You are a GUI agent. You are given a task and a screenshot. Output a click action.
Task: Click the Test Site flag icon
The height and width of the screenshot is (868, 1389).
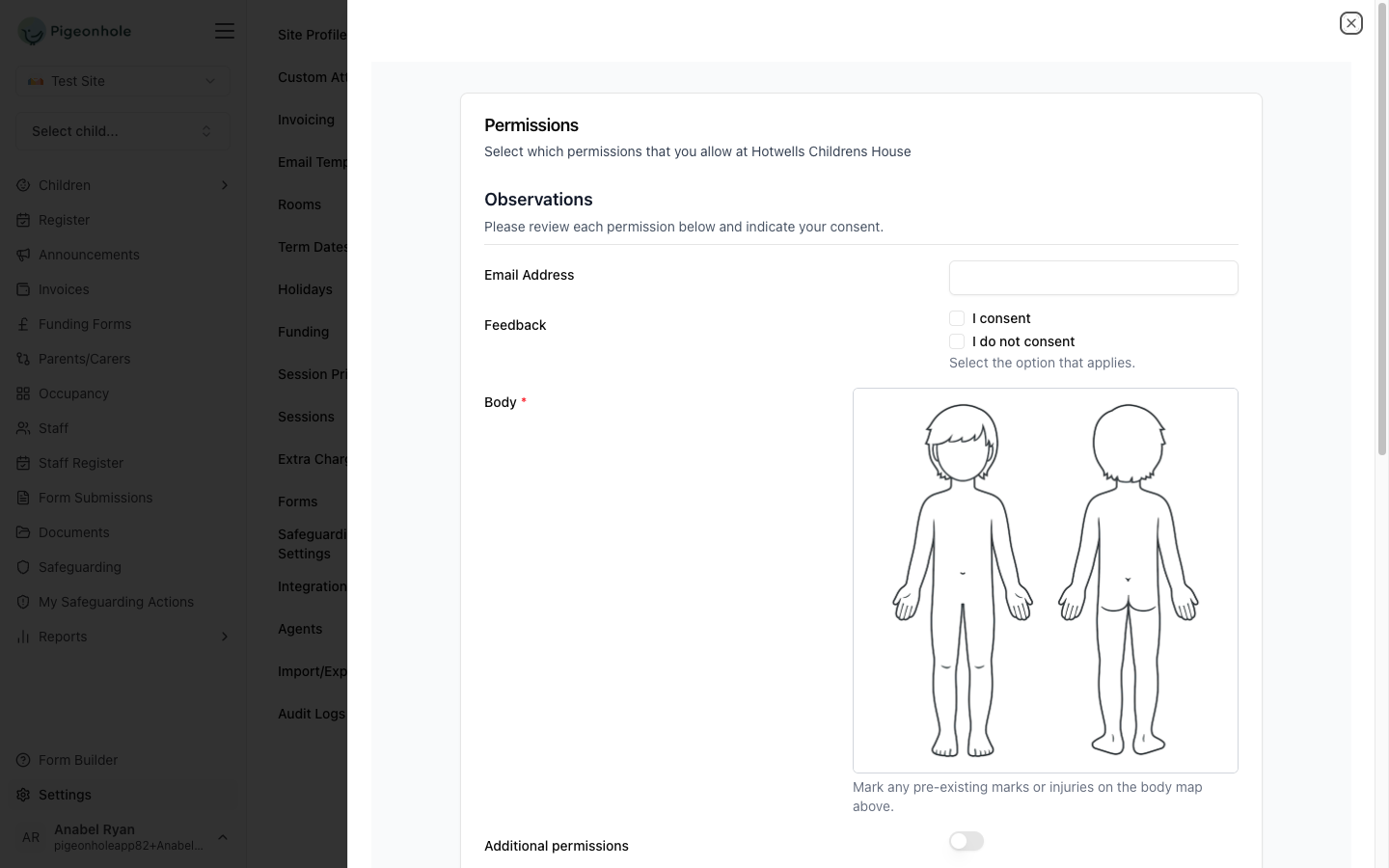point(36,81)
